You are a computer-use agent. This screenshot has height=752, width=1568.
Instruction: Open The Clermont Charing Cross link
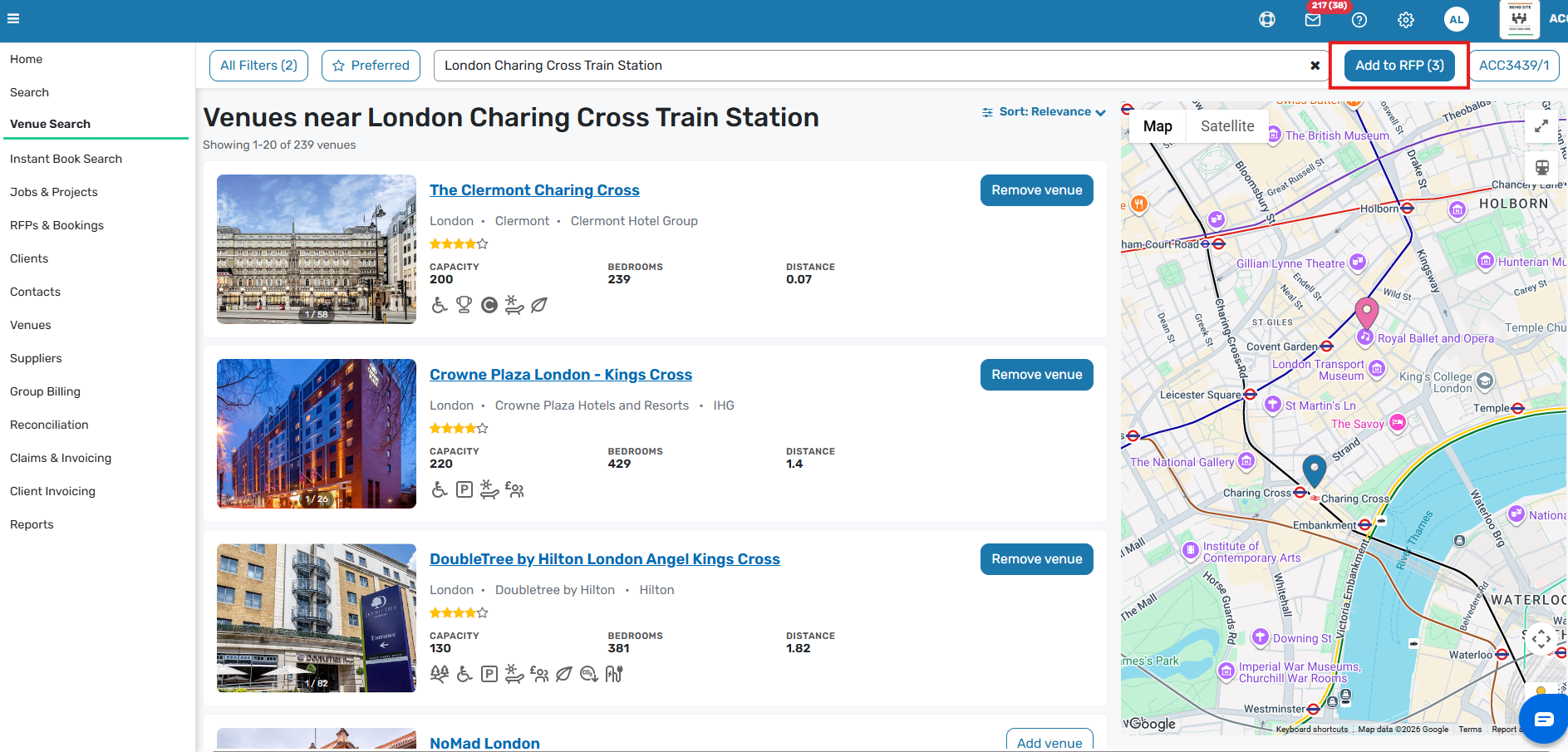(534, 190)
